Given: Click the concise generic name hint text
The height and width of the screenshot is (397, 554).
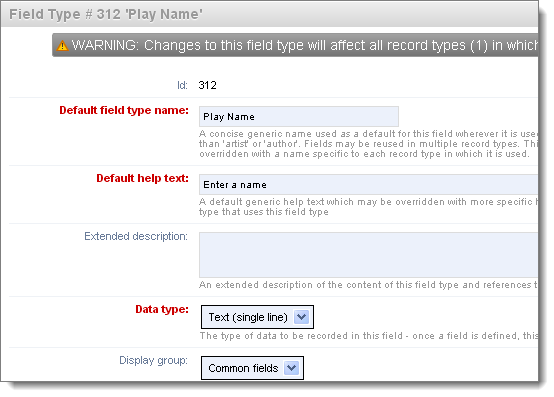Looking at the screenshot, I should pos(368,144).
